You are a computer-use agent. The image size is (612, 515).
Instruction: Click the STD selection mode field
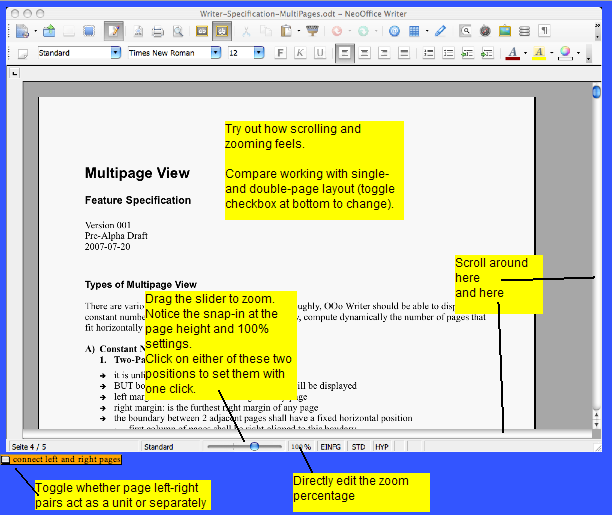click(x=358, y=446)
